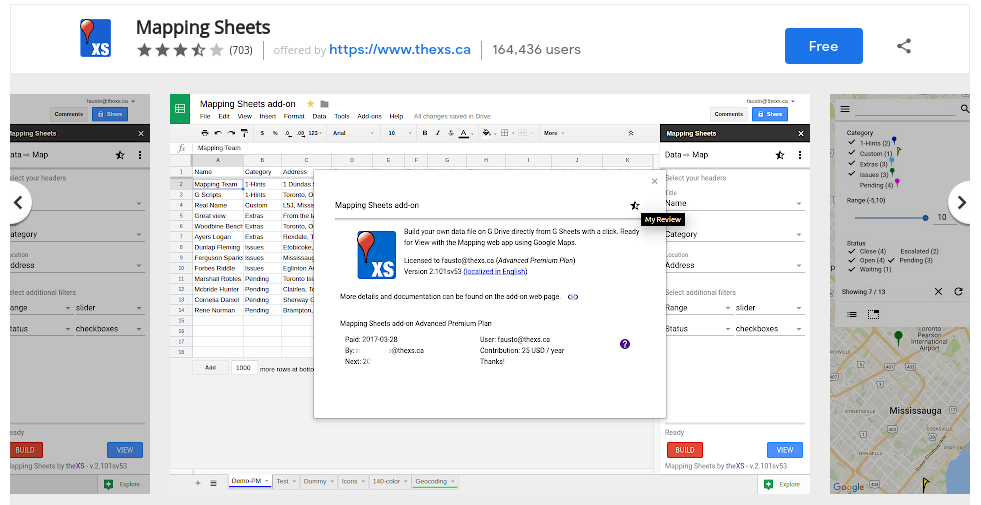Switch to the Demo-PM sheet tab

(x=250, y=481)
